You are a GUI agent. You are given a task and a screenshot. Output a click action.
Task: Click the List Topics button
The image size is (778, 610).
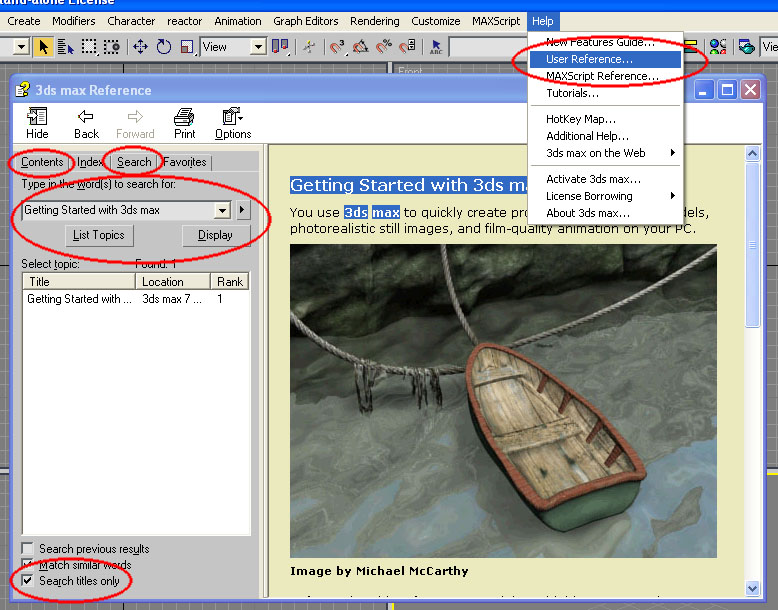tap(99, 235)
